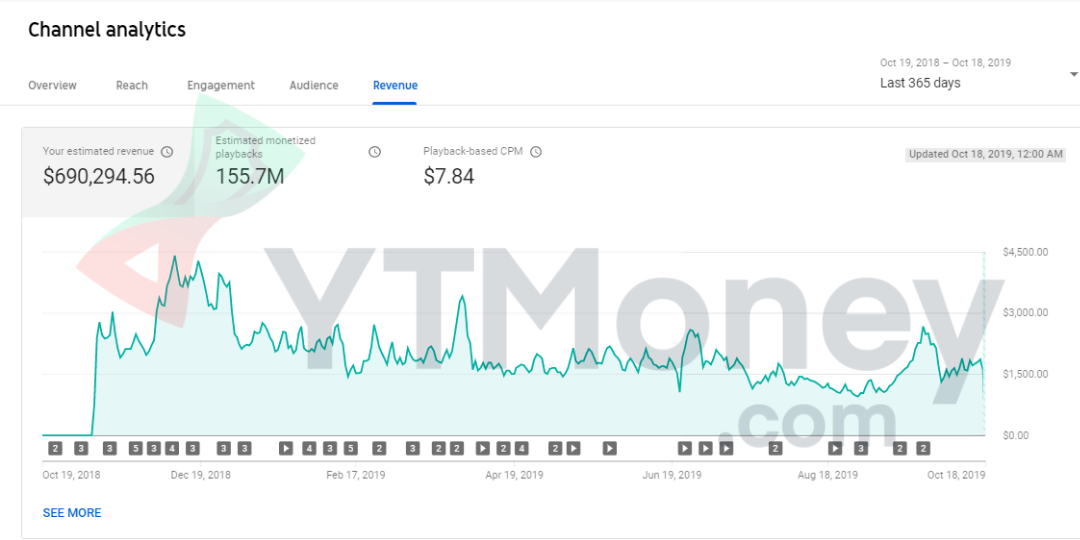
Task: Click the Aug 18, 2019 x-axis label
Action: coord(827,475)
